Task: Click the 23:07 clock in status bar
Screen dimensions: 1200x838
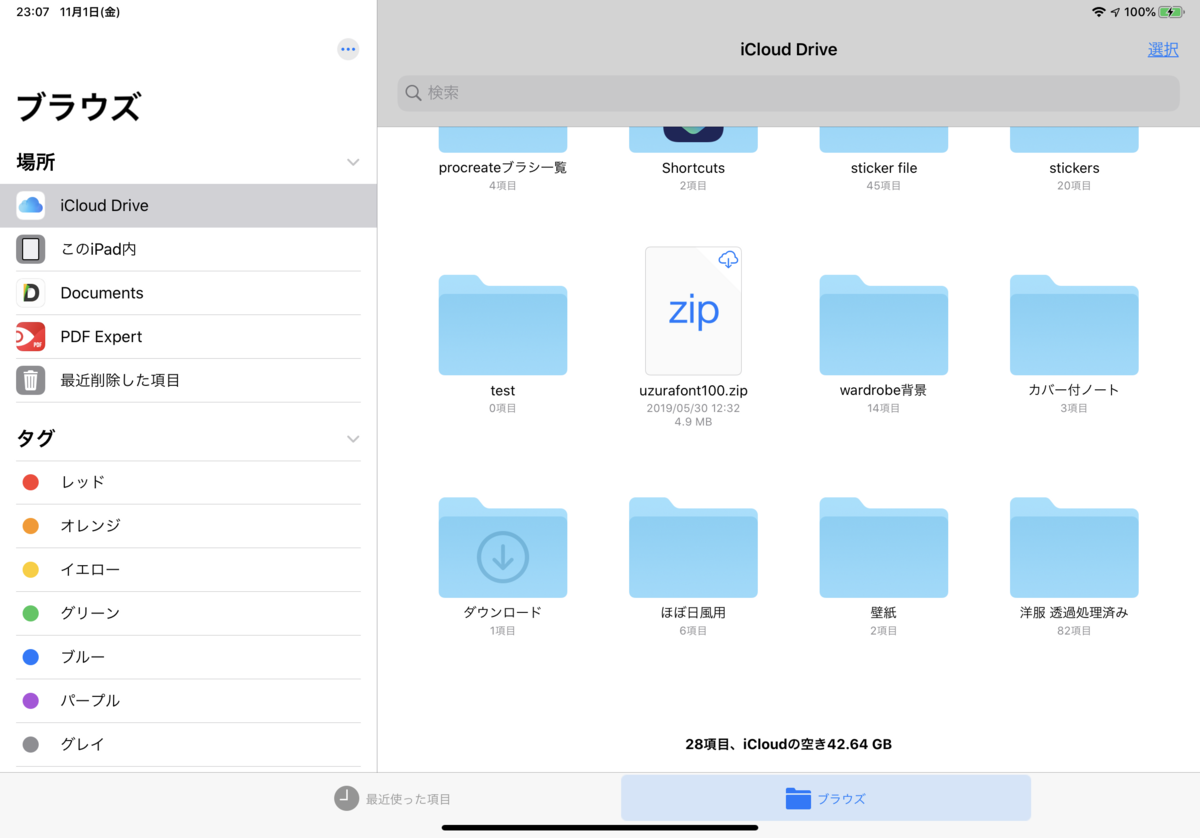Action: pyautogui.click(x=33, y=12)
